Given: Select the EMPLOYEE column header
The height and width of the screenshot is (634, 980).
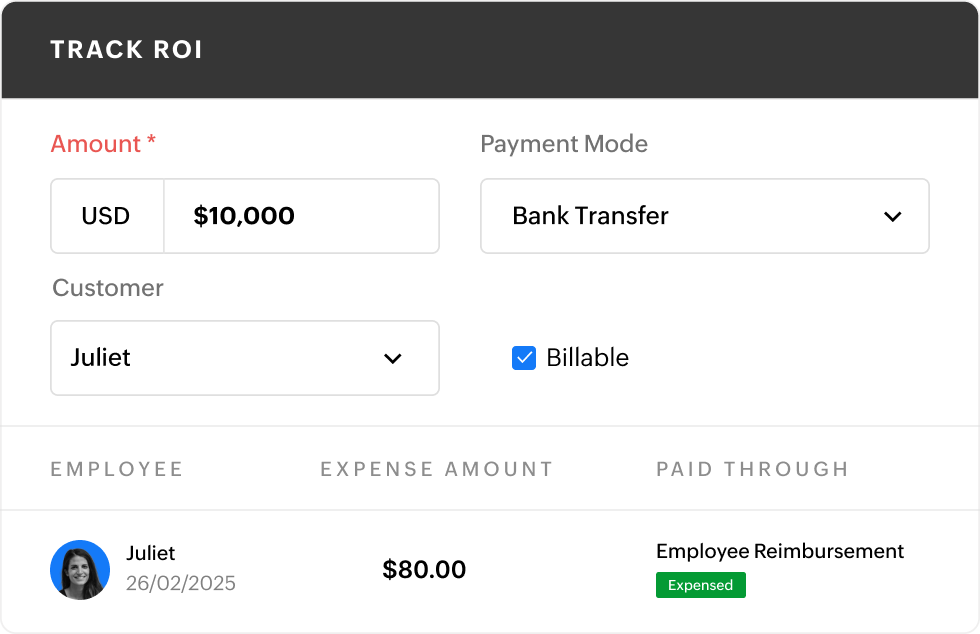Looking at the screenshot, I should pyautogui.click(x=117, y=468).
